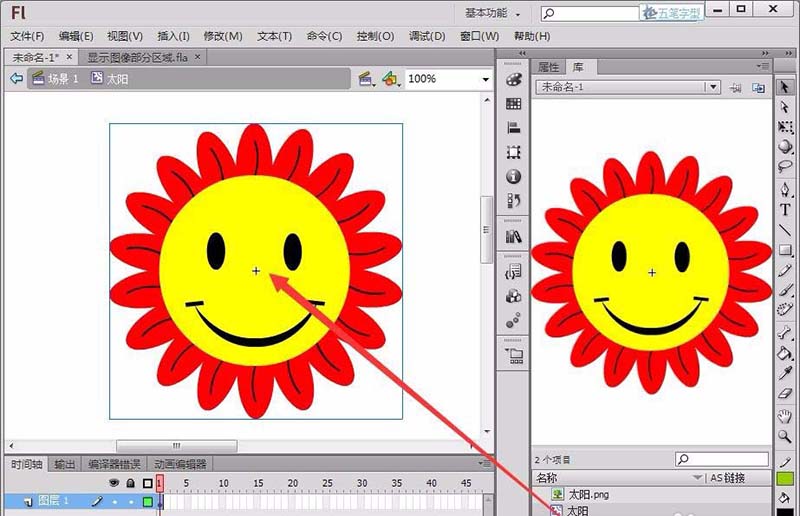
Task: Click the back arrow beside 场景 1
Action: click(17, 79)
